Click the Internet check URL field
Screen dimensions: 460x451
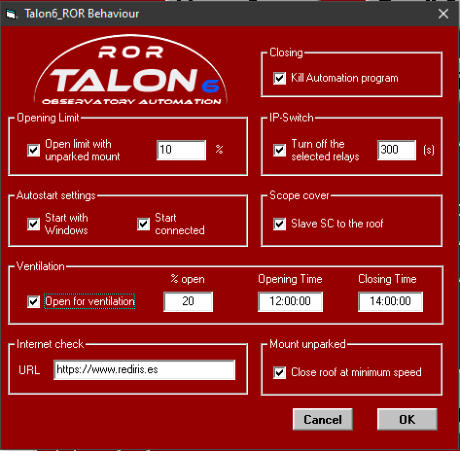(x=144, y=370)
